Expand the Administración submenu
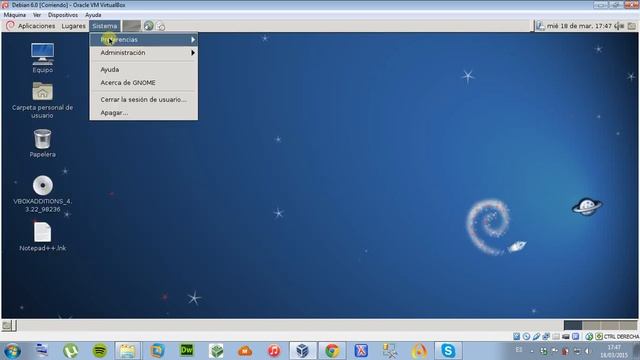640x360 pixels. pos(144,53)
